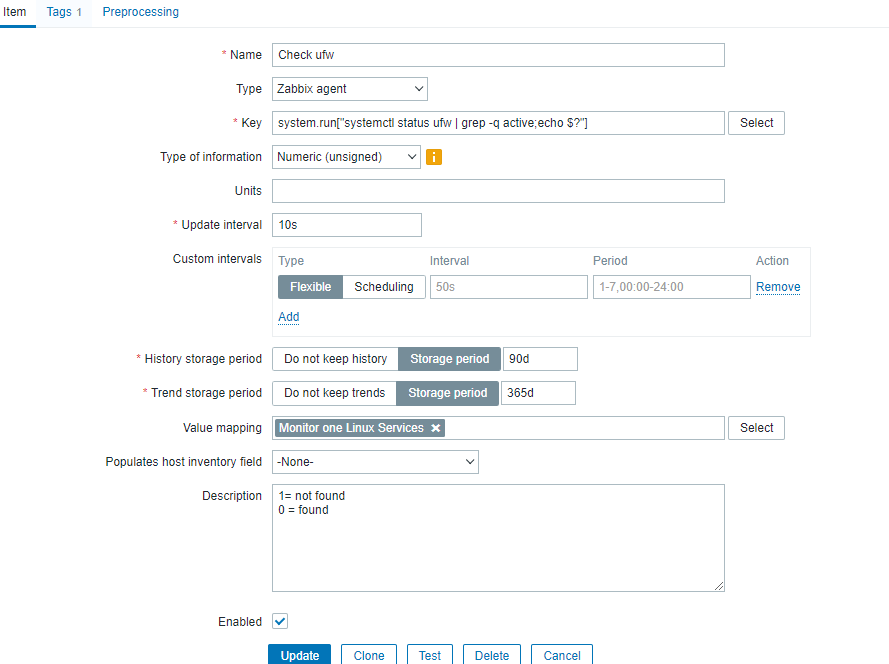Click the Update button
Viewport: 889px width, 664px height.
[x=299, y=654]
